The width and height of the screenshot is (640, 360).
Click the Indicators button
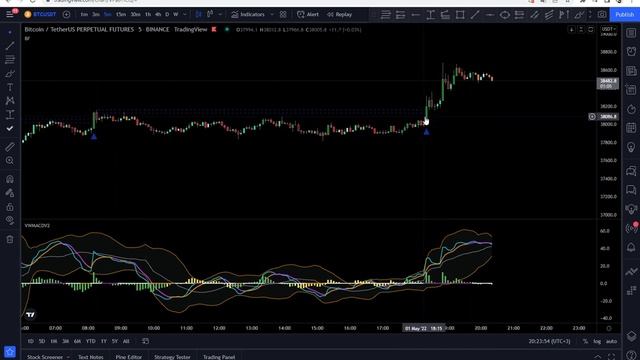coord(248,14)
